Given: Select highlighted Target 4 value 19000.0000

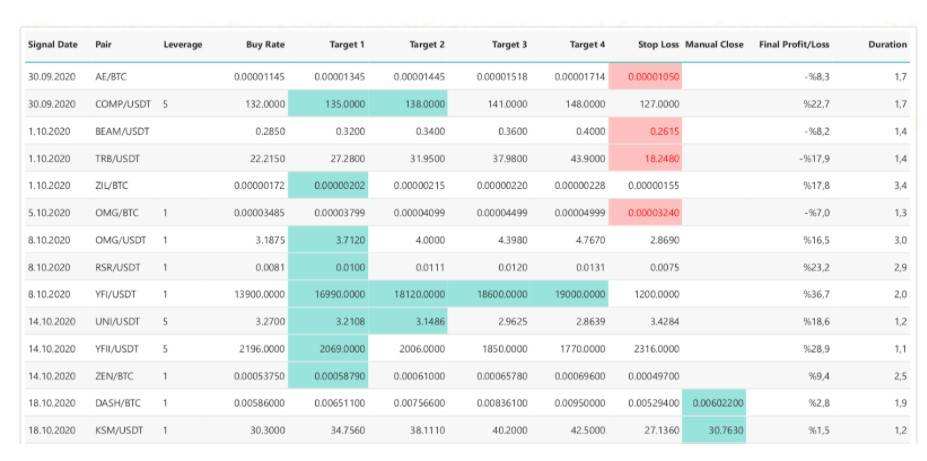Looking at the screenshot, I should click(x=574, y=294).
